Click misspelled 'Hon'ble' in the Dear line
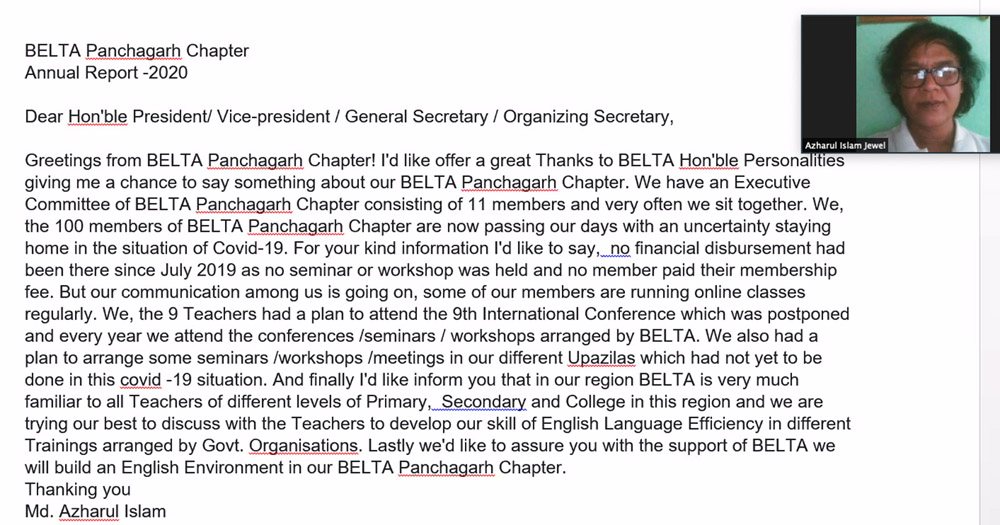The height and width of the screenshot is (525, 1000). (x=98, y=117)
